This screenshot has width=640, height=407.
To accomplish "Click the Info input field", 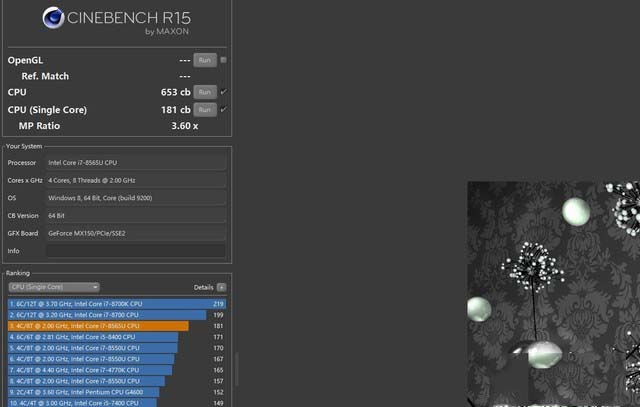I will (x=136, y=251).
